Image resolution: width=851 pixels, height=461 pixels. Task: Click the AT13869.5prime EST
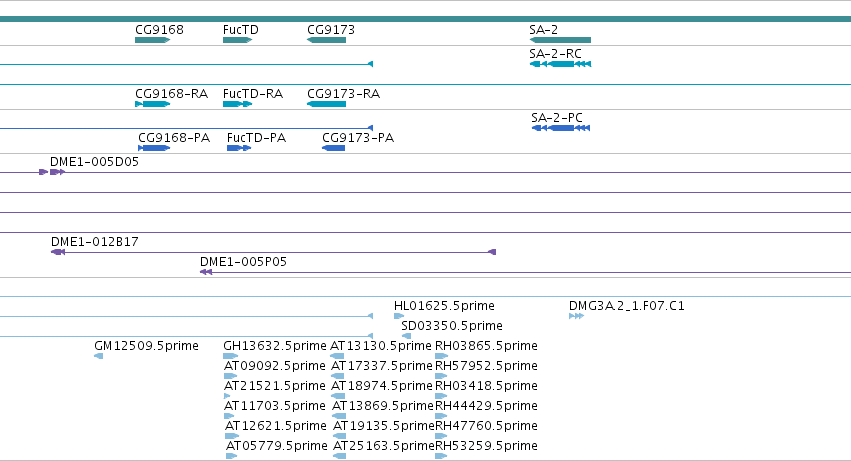tap(339, 416)
